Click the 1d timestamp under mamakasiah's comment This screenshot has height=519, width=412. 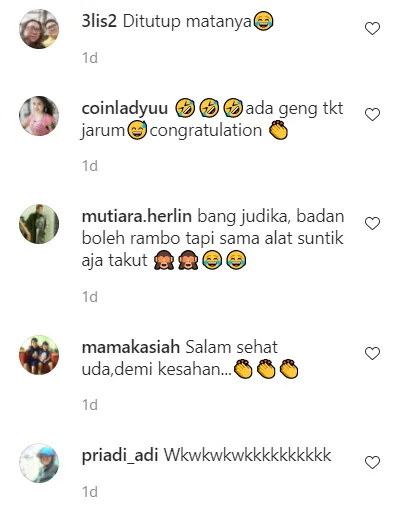click(x=90, y=405)
